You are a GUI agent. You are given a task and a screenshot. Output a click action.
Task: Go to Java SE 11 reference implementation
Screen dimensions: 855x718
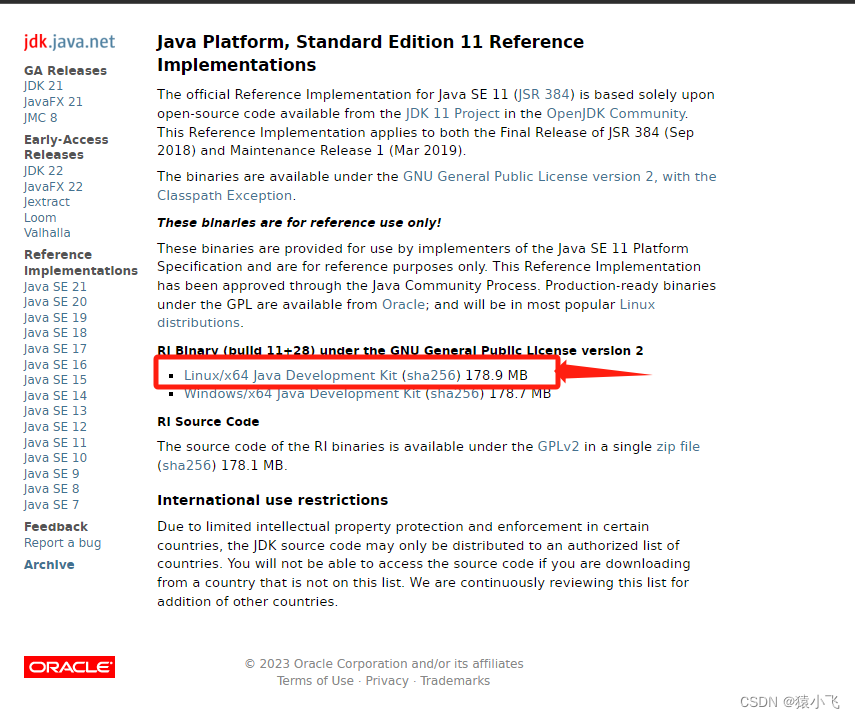pyautogui.click(x=55, y=442)
